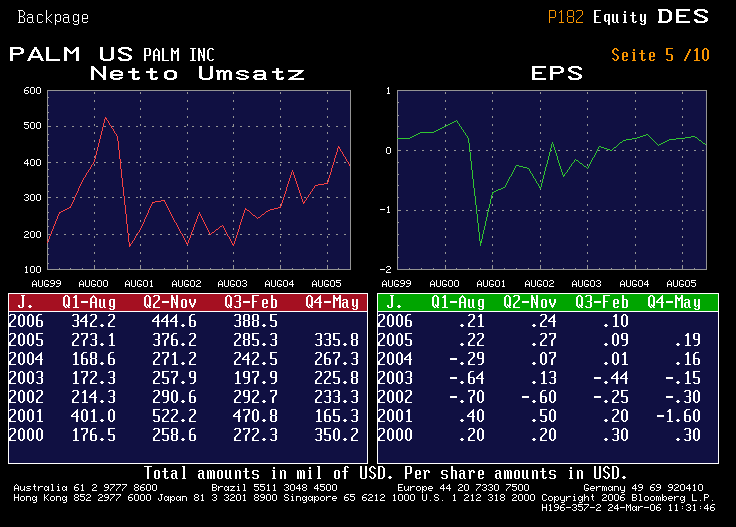The width and height of the screenshot is (736, 527).
Task: Click revenue value 292.7 for 2002
Action: [255, 397]
